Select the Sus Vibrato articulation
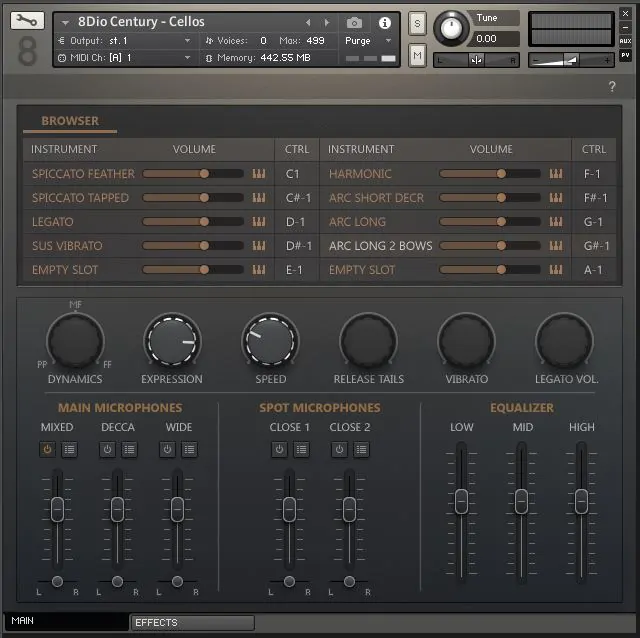 [x=67, y=246]
